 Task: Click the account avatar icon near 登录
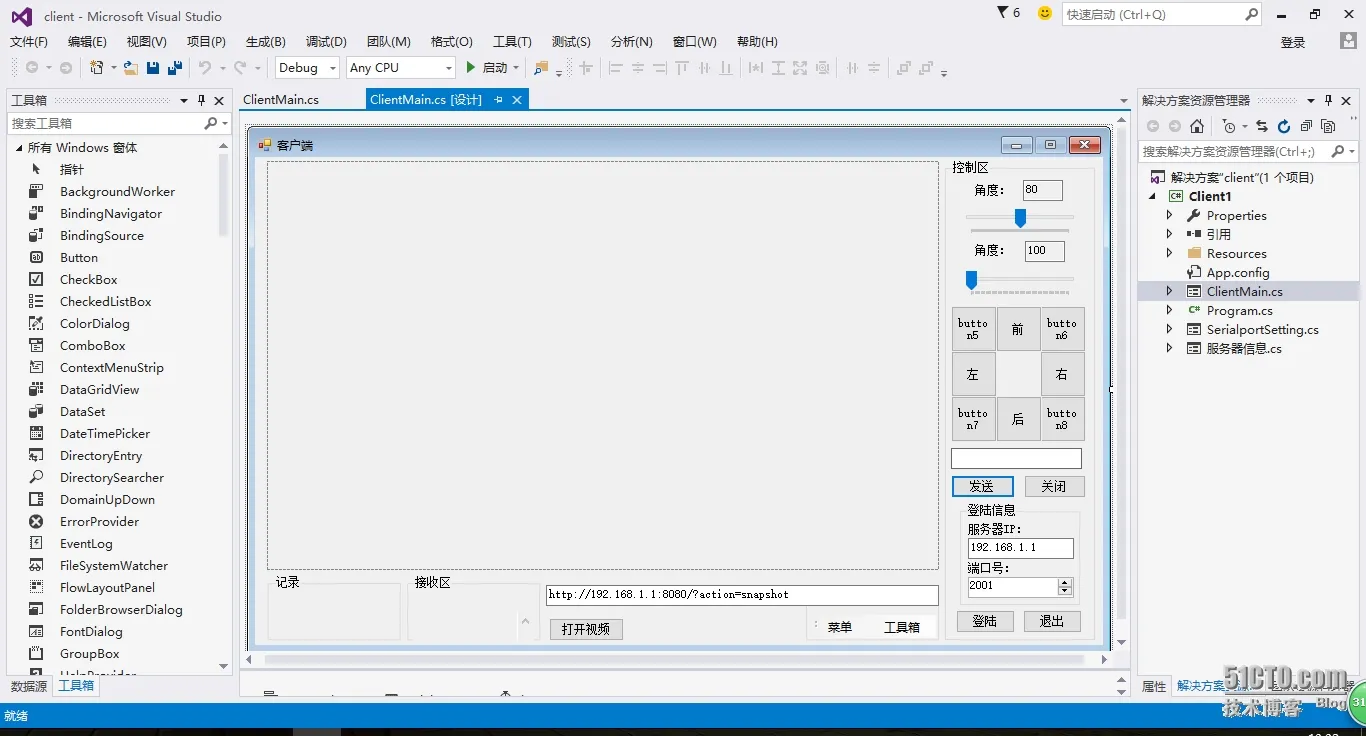pos(1348,41)
